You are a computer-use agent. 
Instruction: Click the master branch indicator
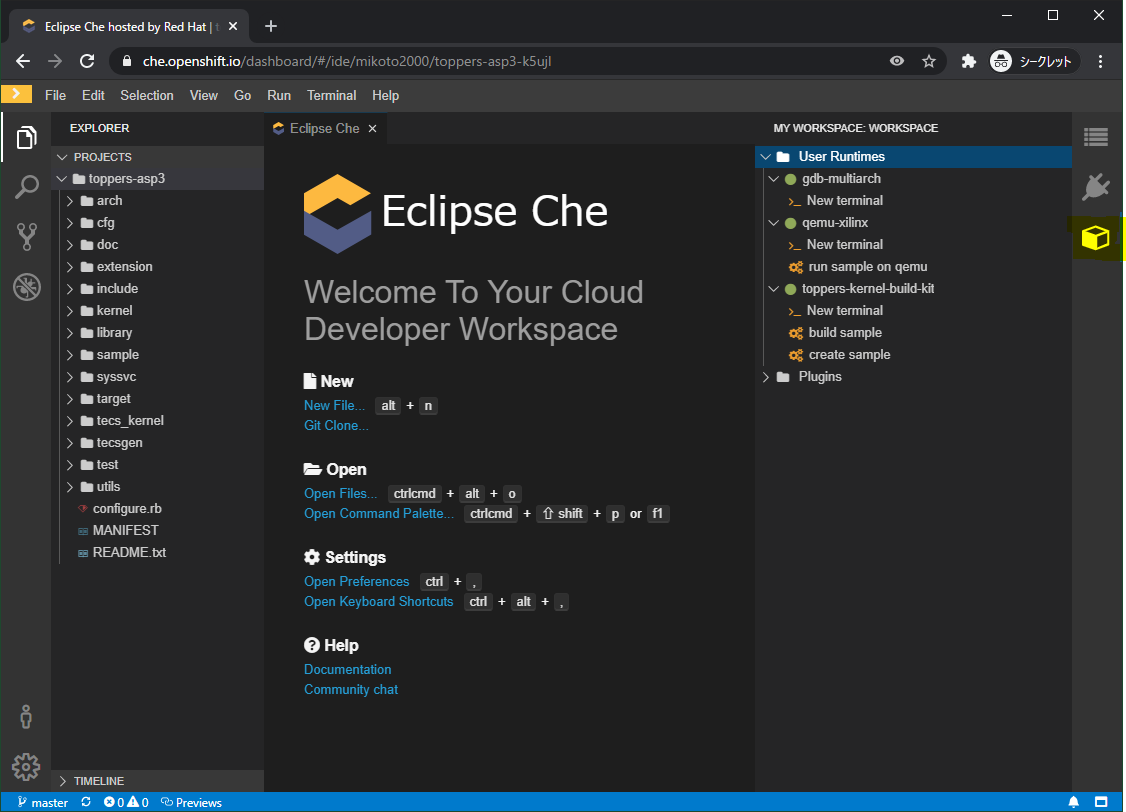click(x=42, y=802)
